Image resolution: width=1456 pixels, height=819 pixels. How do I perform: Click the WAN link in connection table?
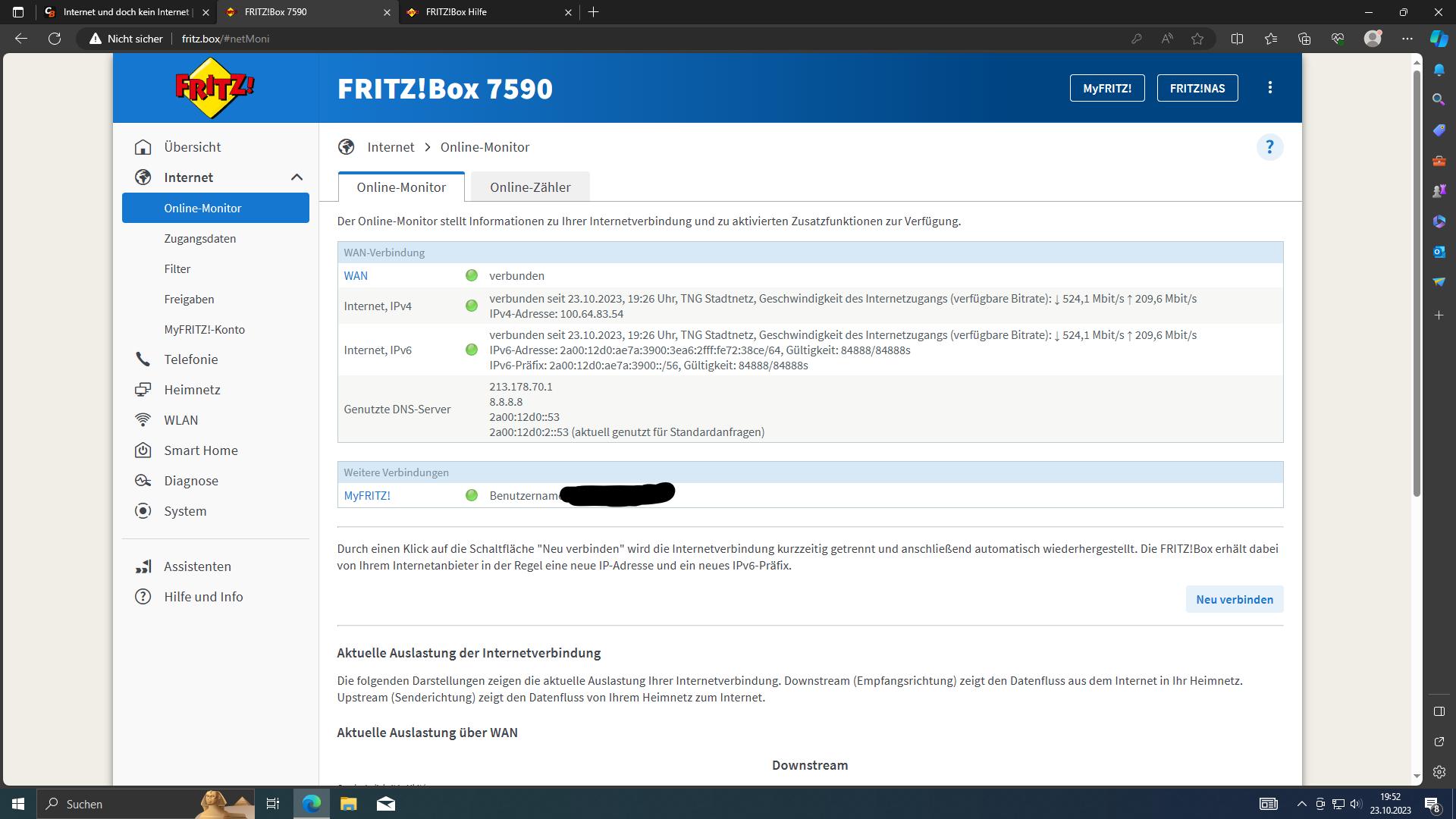(x=356, y=276)
